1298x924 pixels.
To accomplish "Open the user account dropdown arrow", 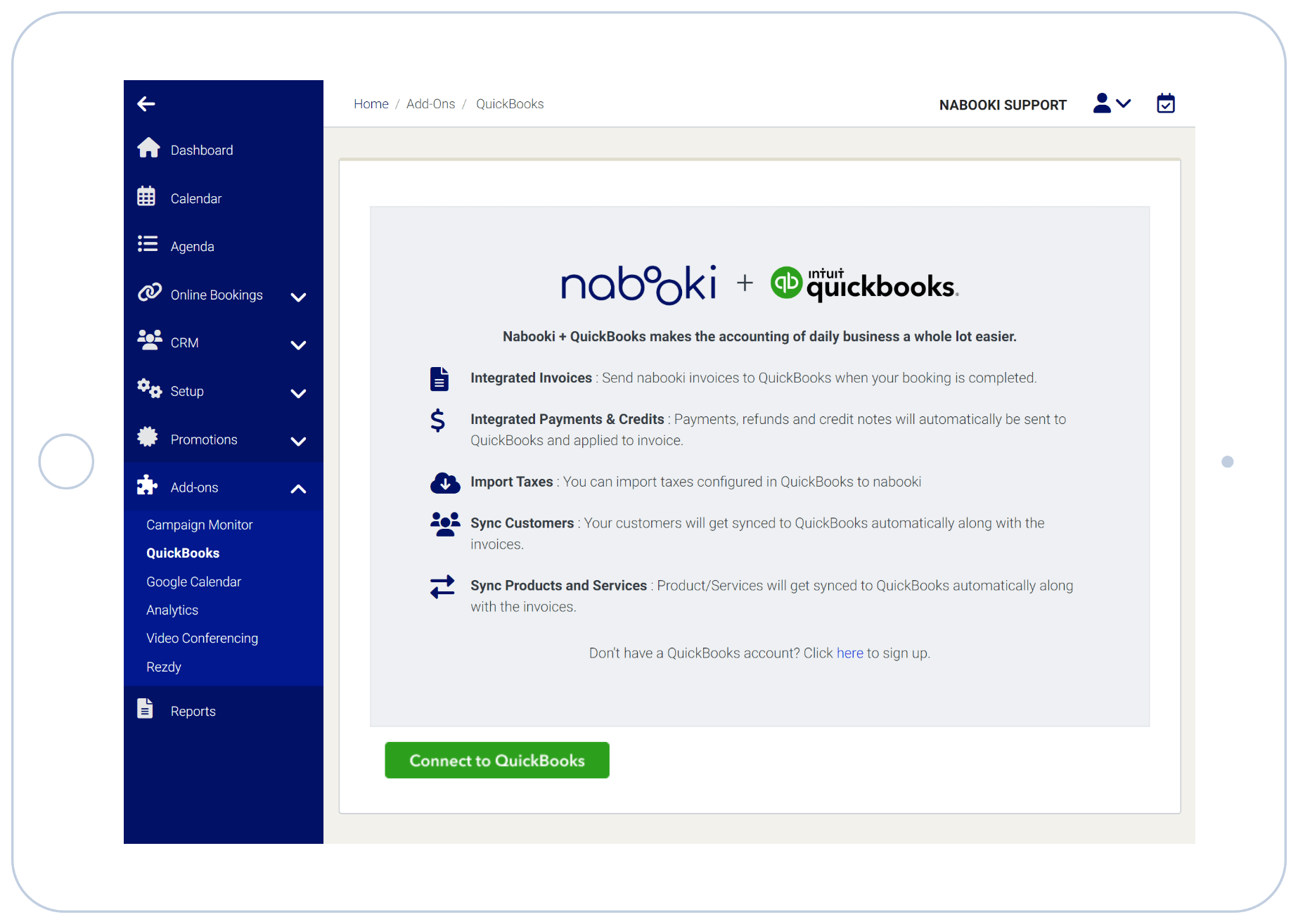I will (1124, 103).
